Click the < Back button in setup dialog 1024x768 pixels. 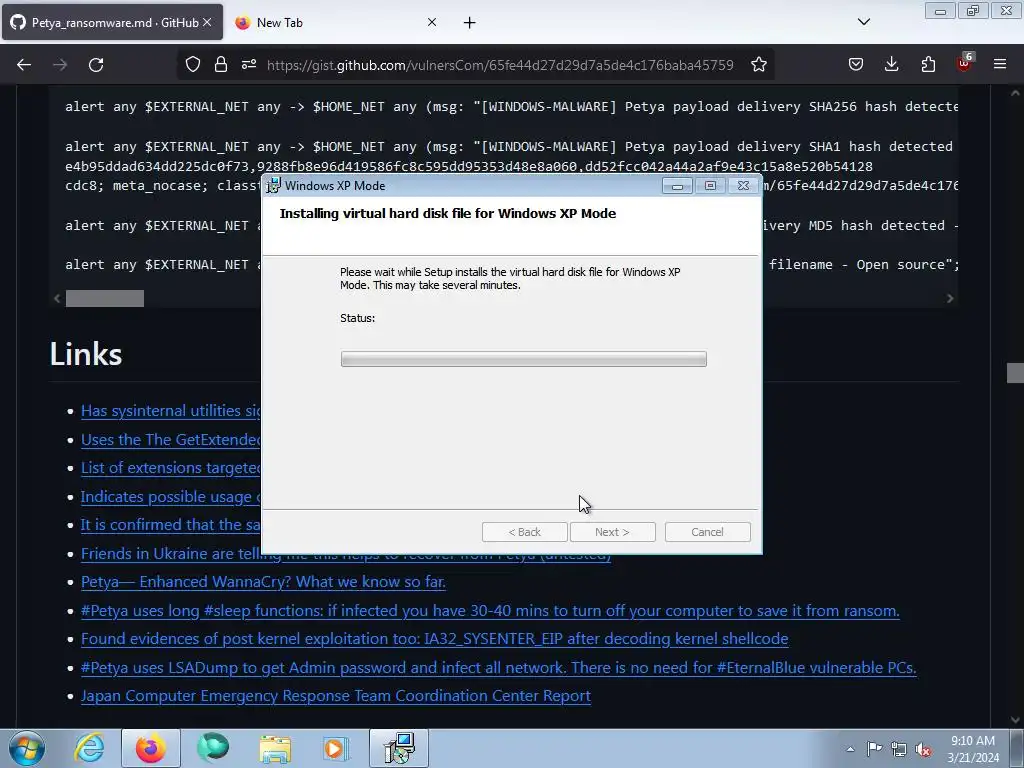tap(524, 532)
